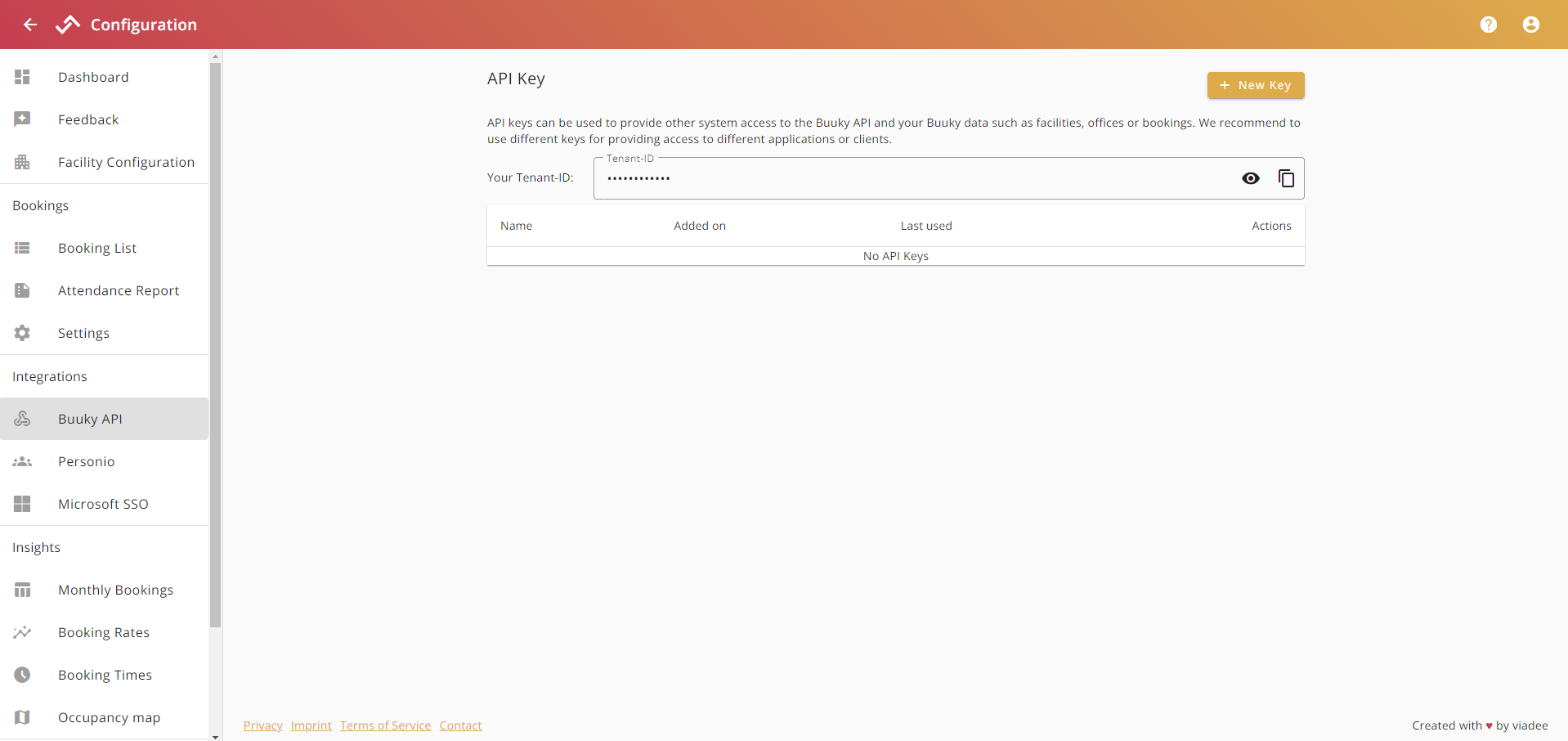The image size is (1568, 741).
Task: Click the Attendance Report document icon
Action: point(22,290)
